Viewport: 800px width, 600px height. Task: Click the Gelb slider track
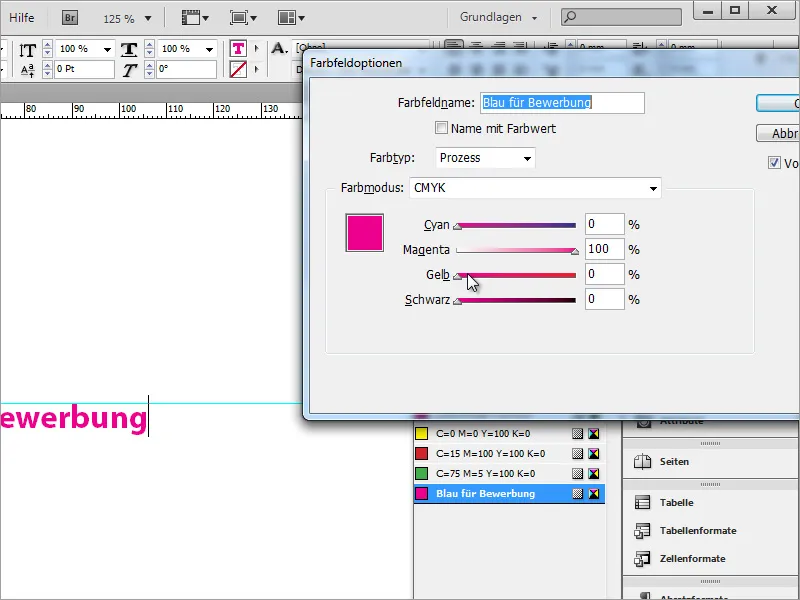click(516, 275)
